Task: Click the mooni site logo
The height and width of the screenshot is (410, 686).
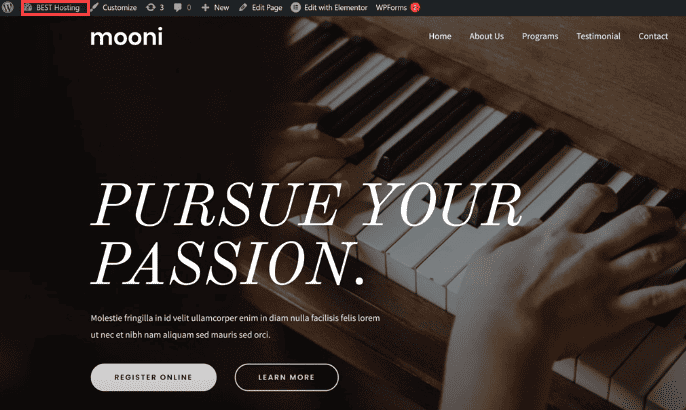Action: (126, 37)
